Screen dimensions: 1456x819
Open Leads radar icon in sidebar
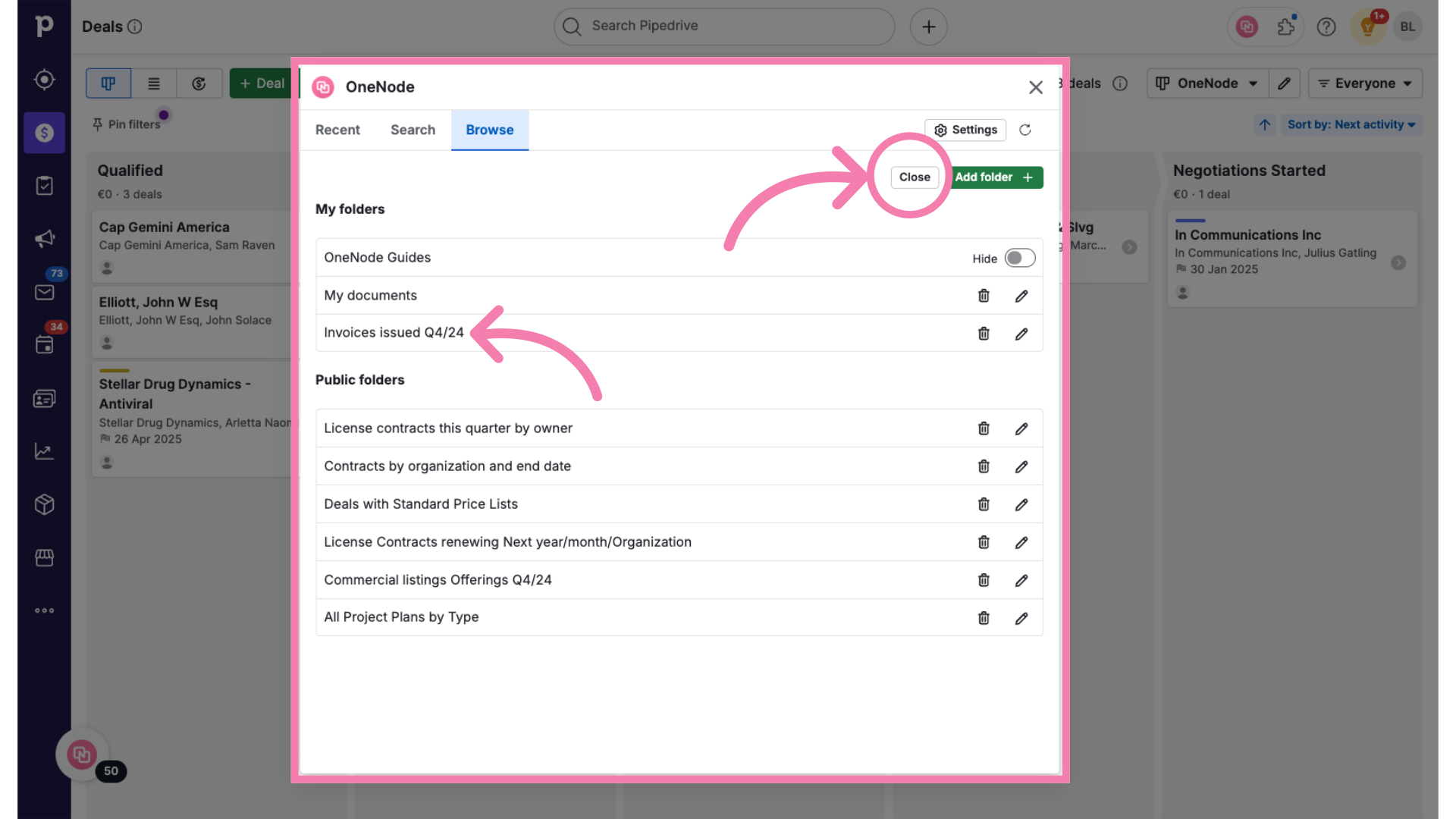44,80
